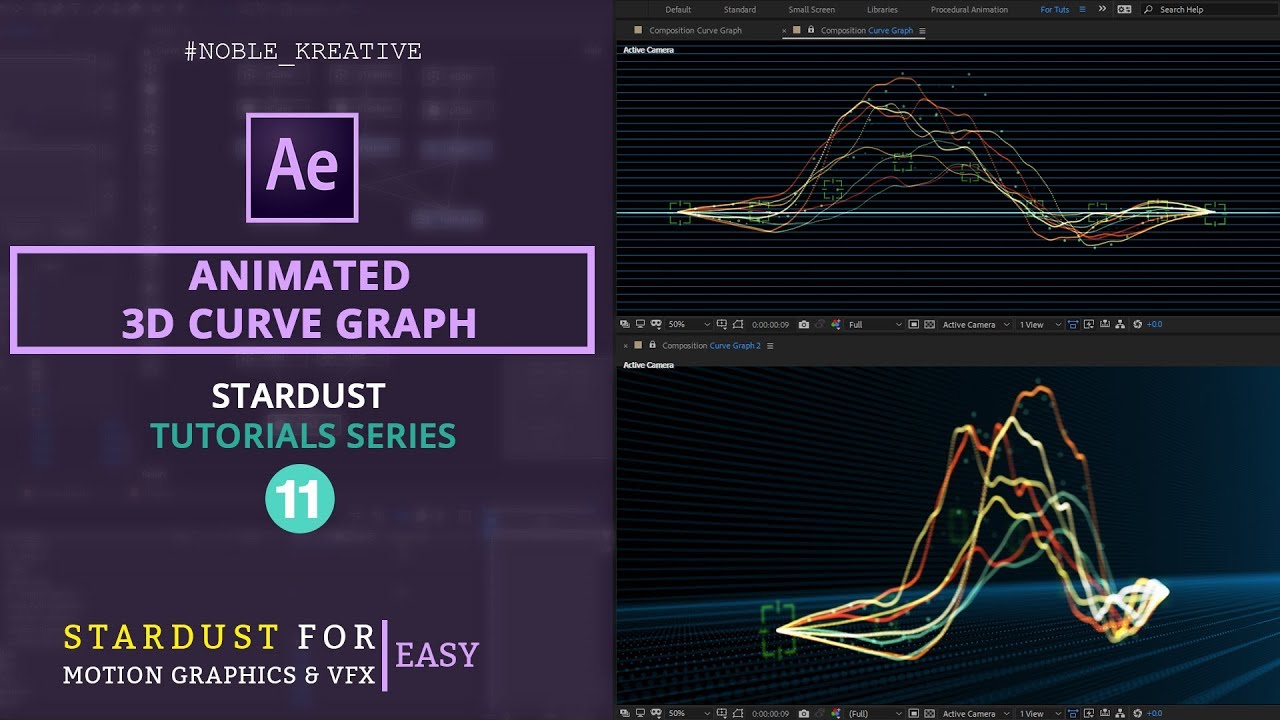Open grid and guide options in upper viewer

[x=721, y=325]
